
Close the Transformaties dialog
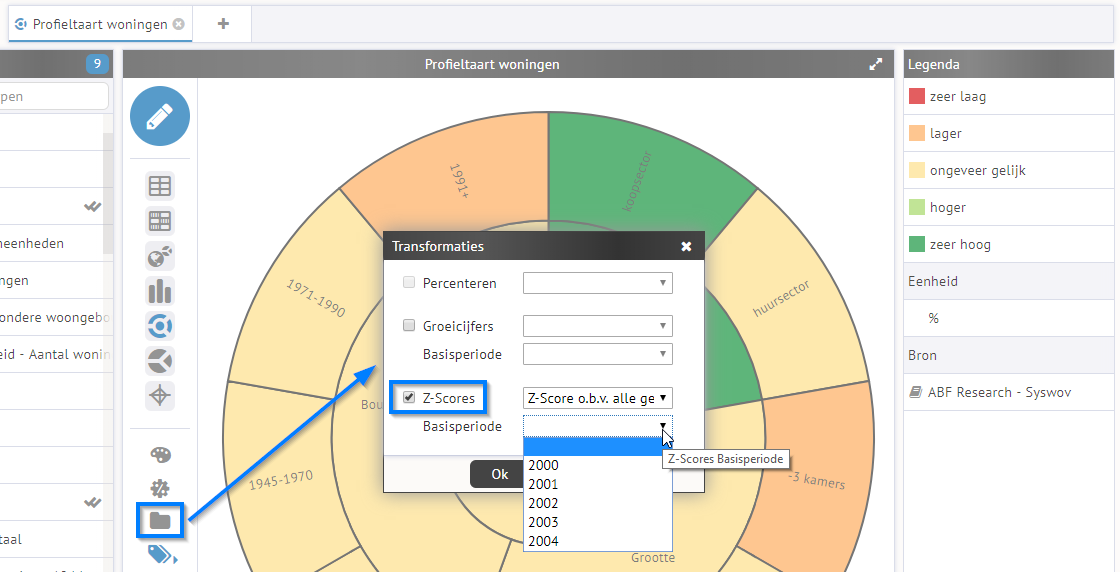(686, 246)
